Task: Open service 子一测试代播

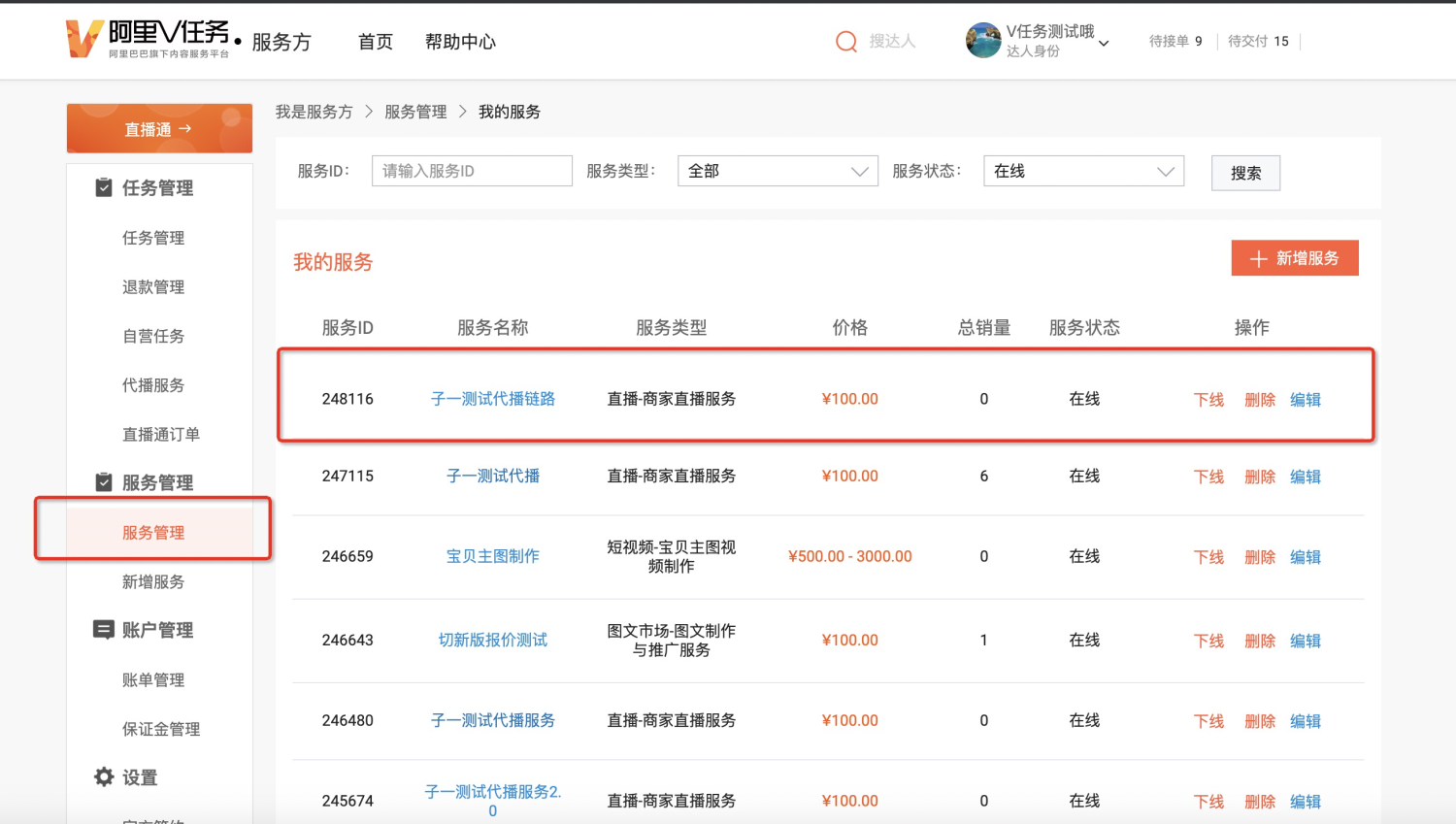Action: [493, 476]
